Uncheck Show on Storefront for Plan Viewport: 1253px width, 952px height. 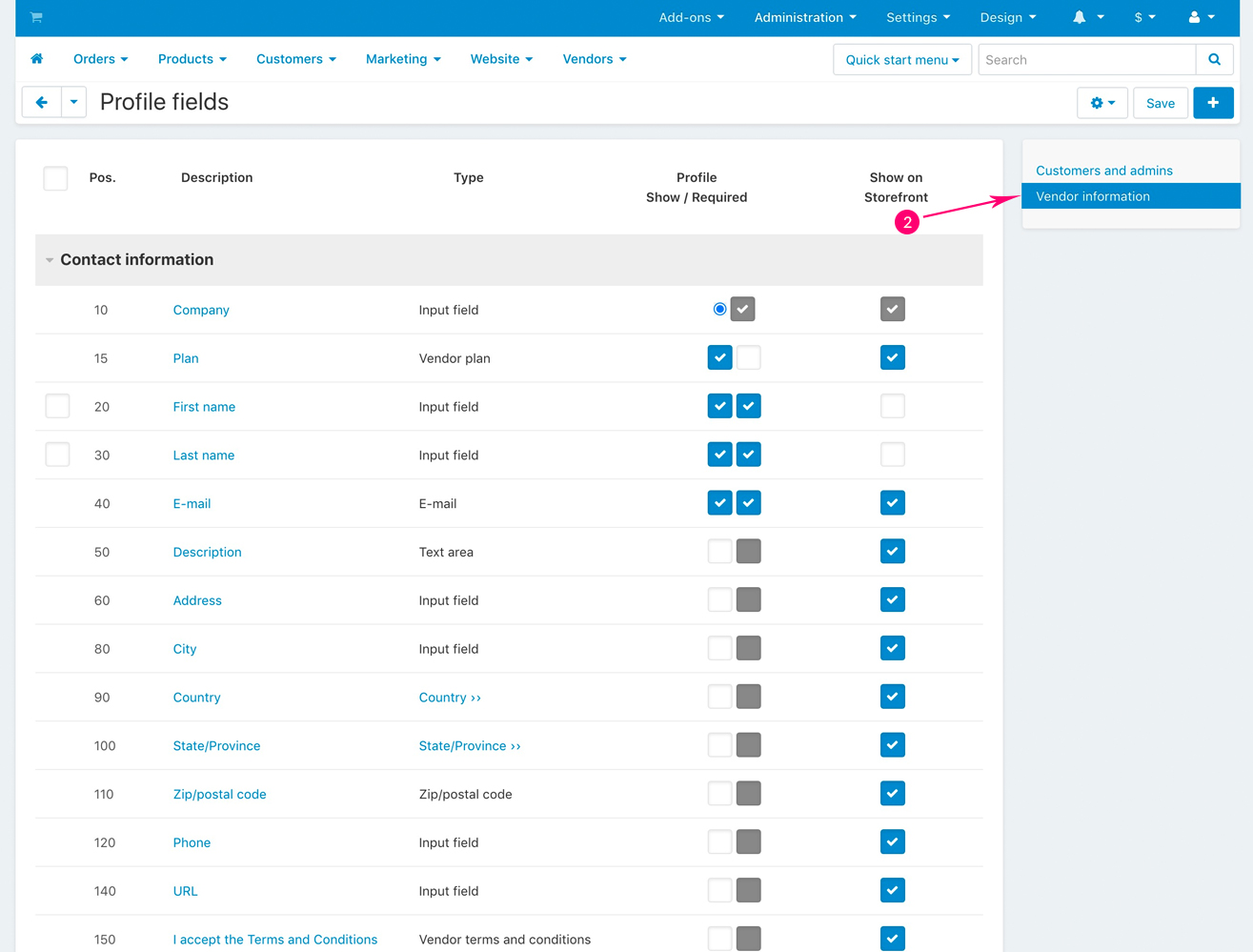892,358
